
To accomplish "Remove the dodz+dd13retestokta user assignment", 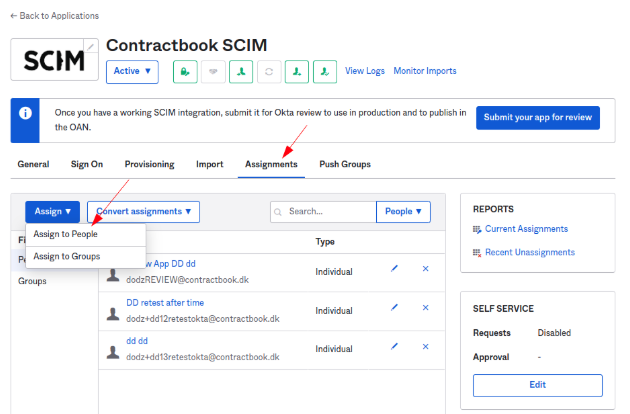I will tap(425, 346).
